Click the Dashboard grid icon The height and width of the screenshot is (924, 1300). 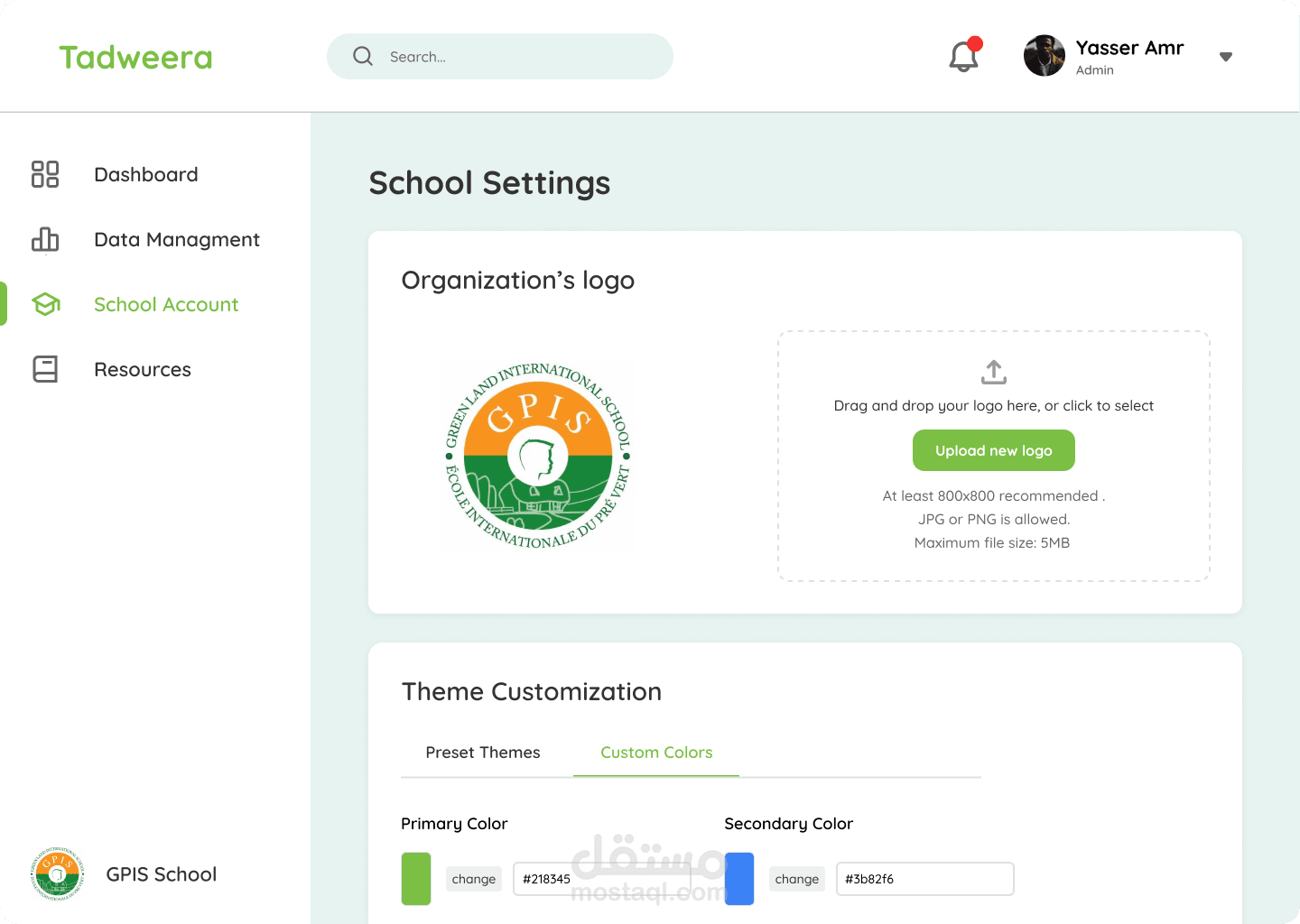(45, 174)
